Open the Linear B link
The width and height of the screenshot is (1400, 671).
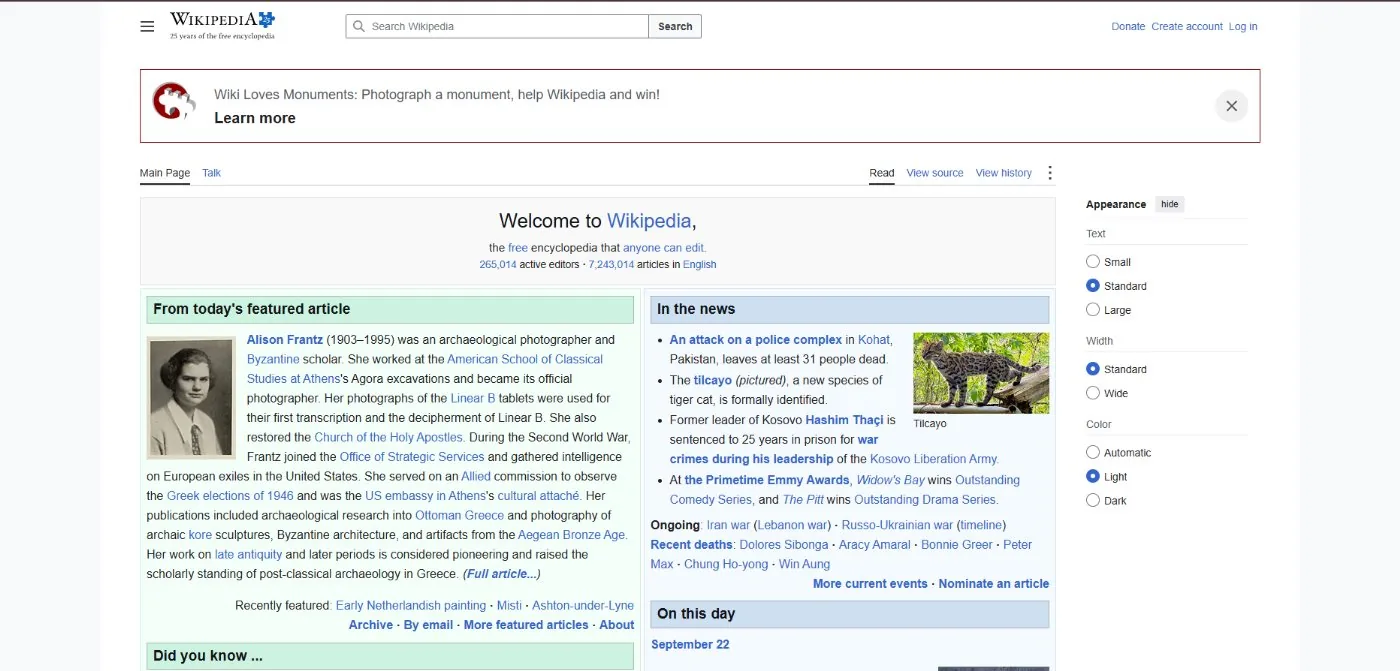coord(473,398)
